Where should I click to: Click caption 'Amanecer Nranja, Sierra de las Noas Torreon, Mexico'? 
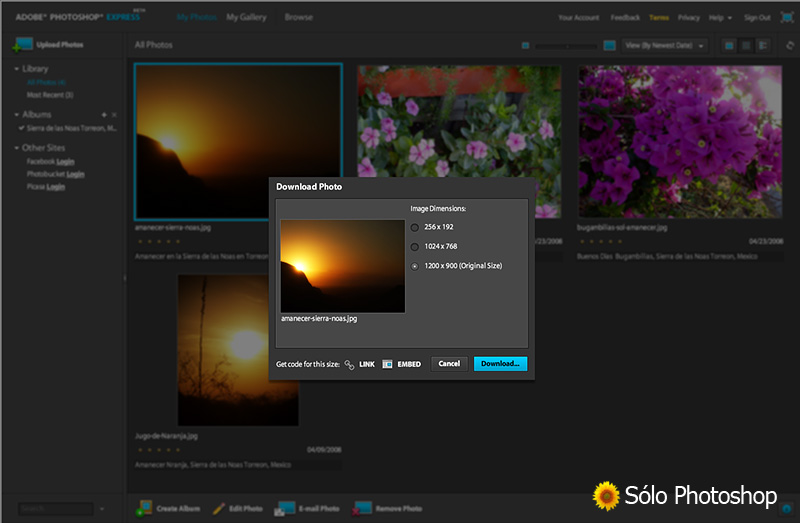(213, 465)
